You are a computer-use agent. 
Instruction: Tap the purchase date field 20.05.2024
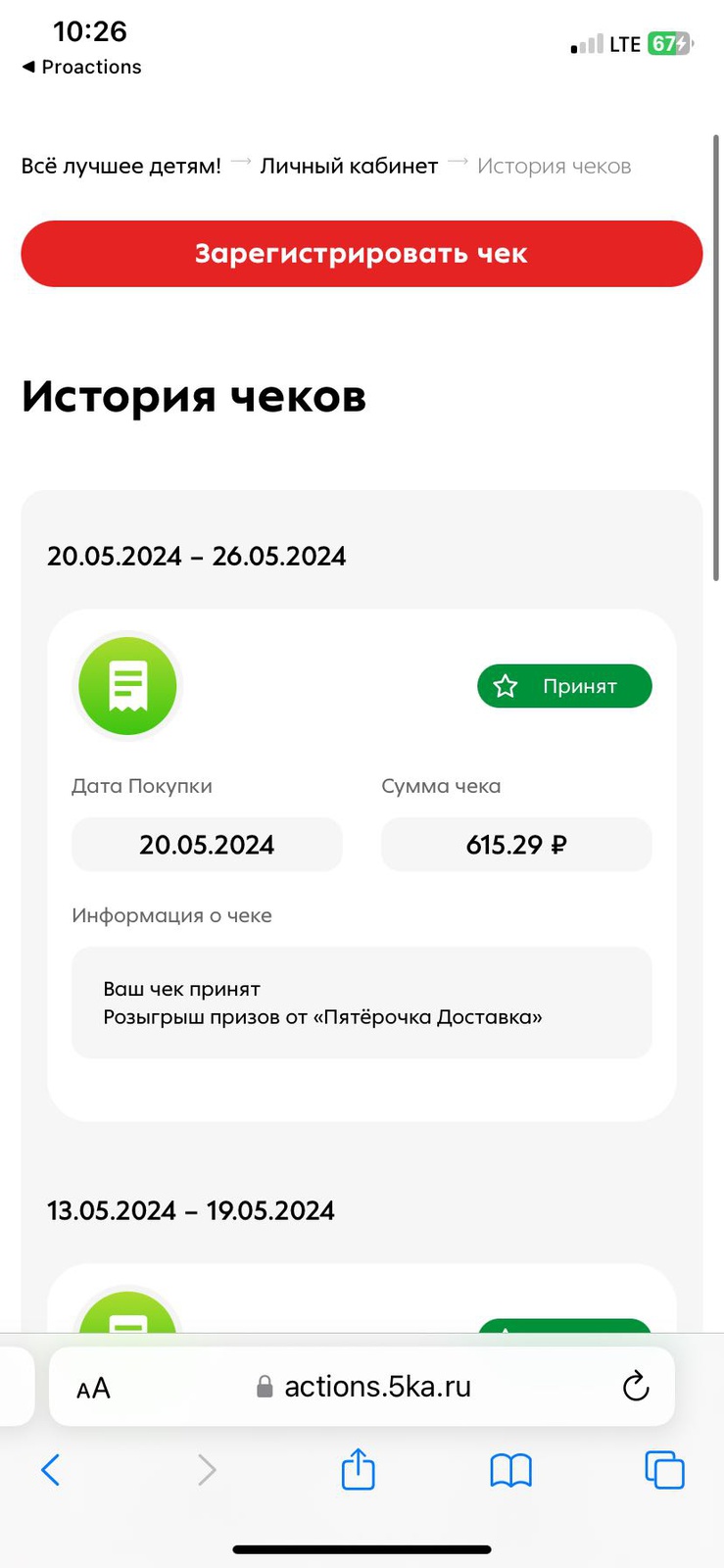tap(207, 844)
